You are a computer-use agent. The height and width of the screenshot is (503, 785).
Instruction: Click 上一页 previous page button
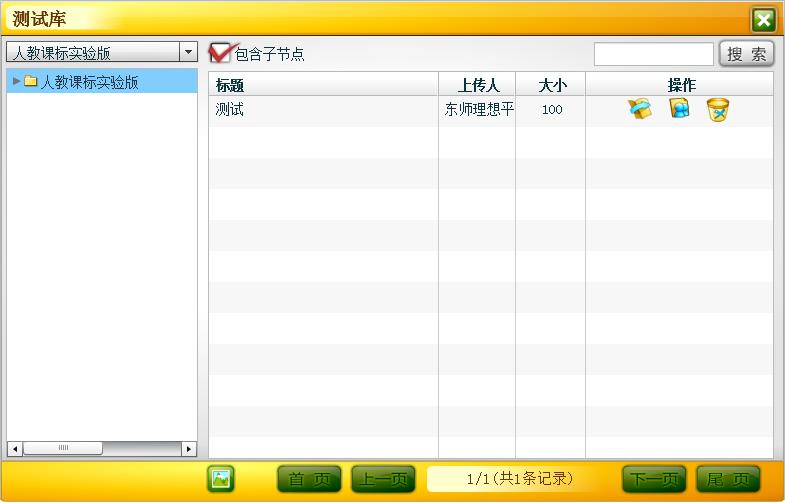coord(383,479)
